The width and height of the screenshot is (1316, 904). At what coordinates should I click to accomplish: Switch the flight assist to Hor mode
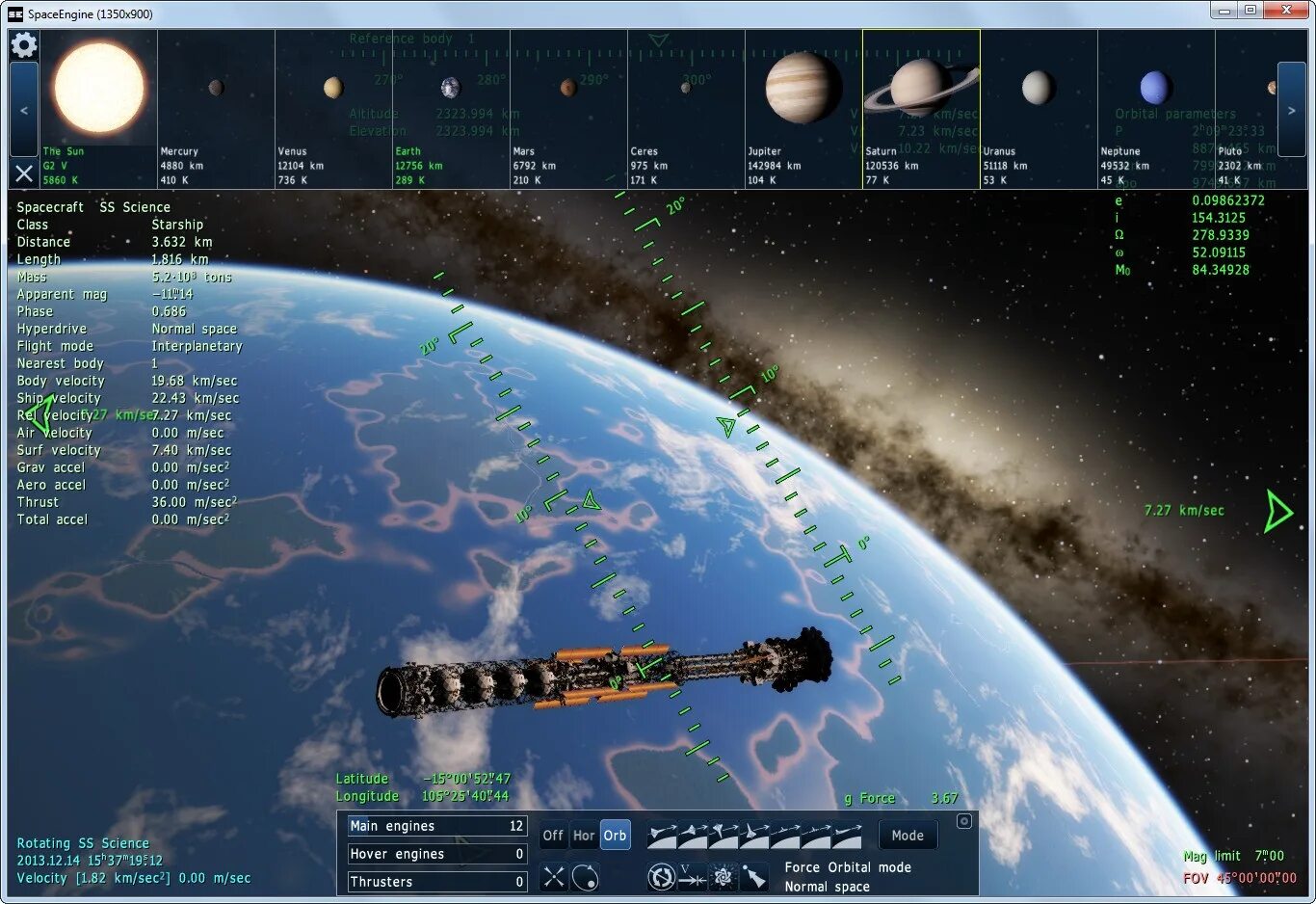(584, 836)
